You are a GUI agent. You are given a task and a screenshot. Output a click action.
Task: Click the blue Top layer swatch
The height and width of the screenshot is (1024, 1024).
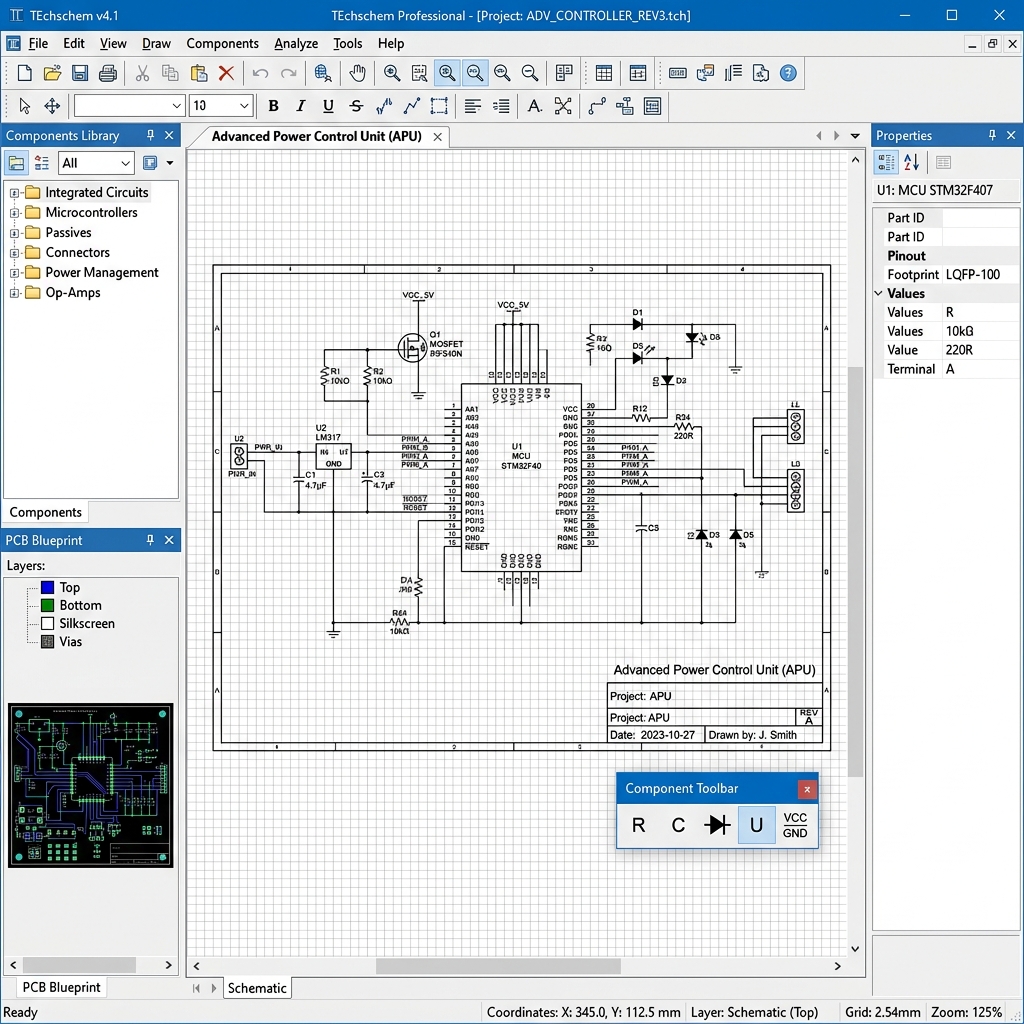click(x=48, y=587)
